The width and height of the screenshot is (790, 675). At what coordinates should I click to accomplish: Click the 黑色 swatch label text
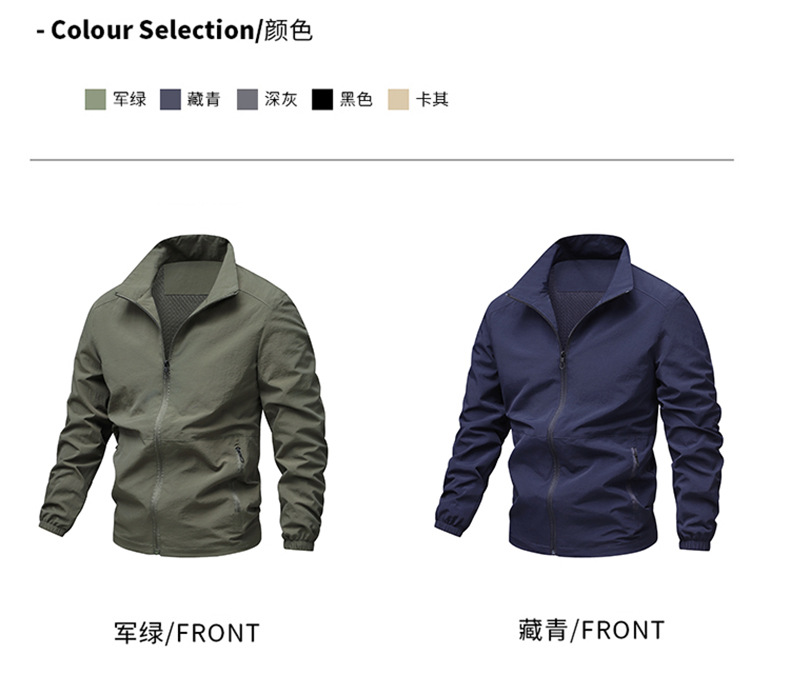point(356,99)
